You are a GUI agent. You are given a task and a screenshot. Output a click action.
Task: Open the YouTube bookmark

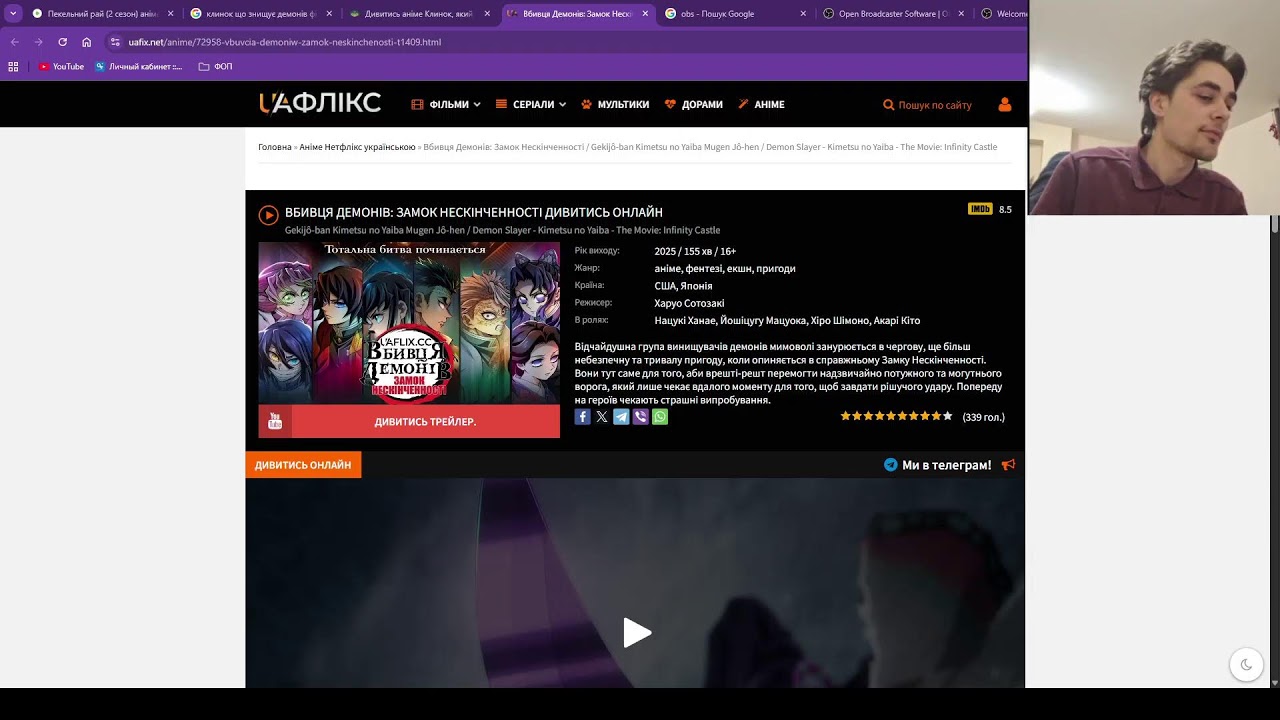click(x=62, y=67)
